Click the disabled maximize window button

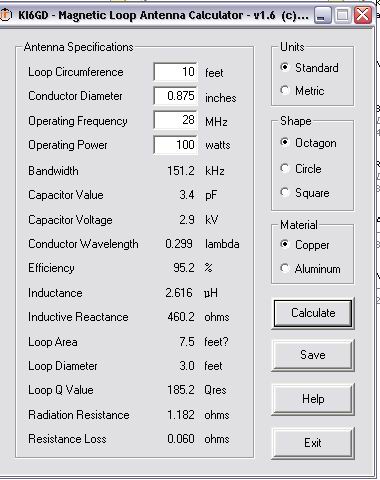coord(342,15)
